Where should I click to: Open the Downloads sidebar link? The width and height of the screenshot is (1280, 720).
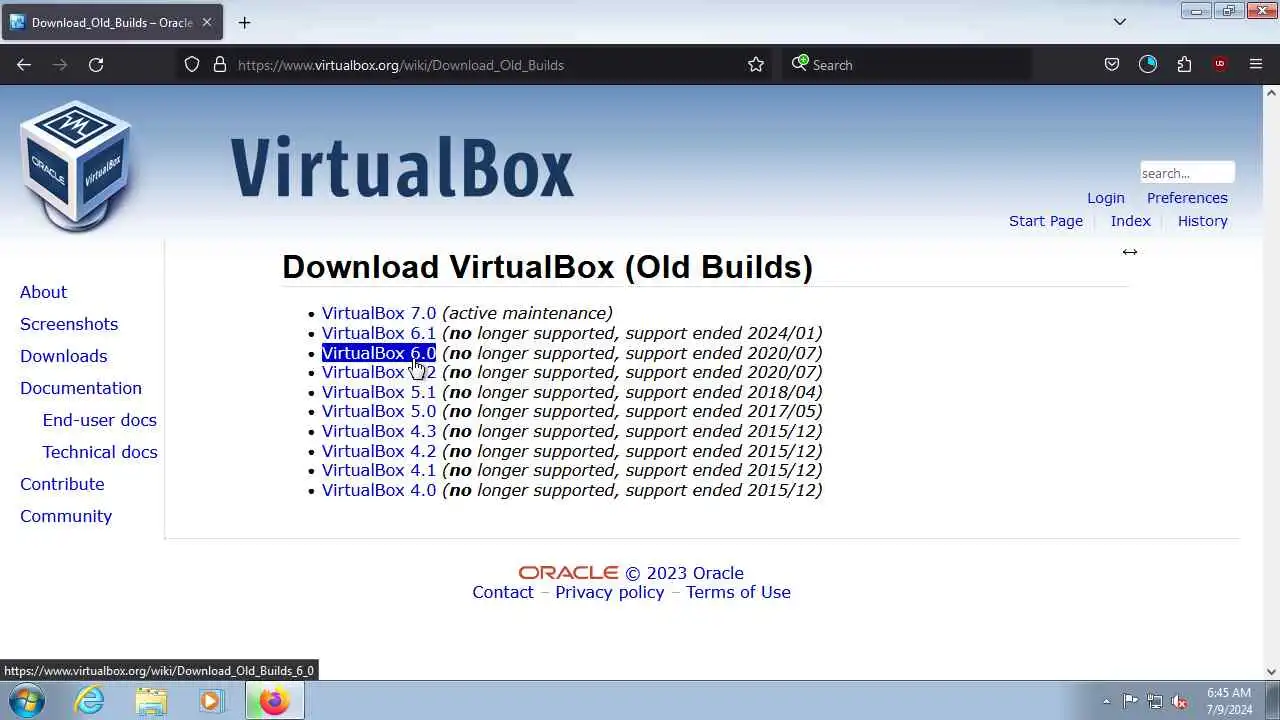[63, 356]
